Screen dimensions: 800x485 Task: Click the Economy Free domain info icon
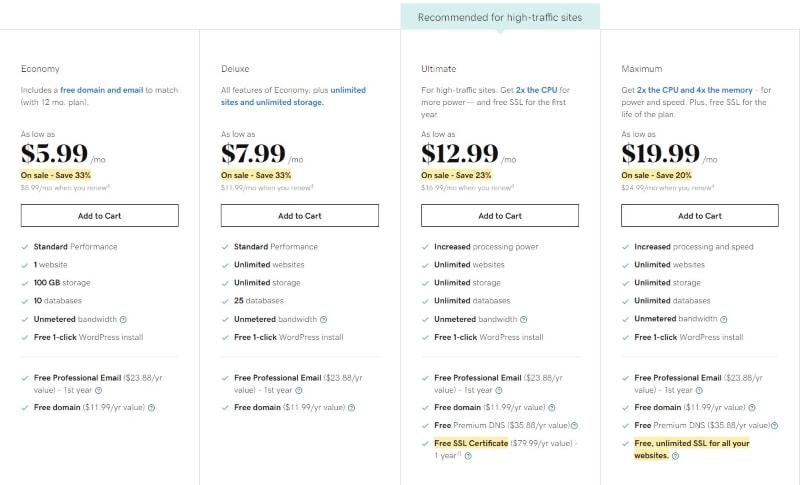[x=151, y=408]
